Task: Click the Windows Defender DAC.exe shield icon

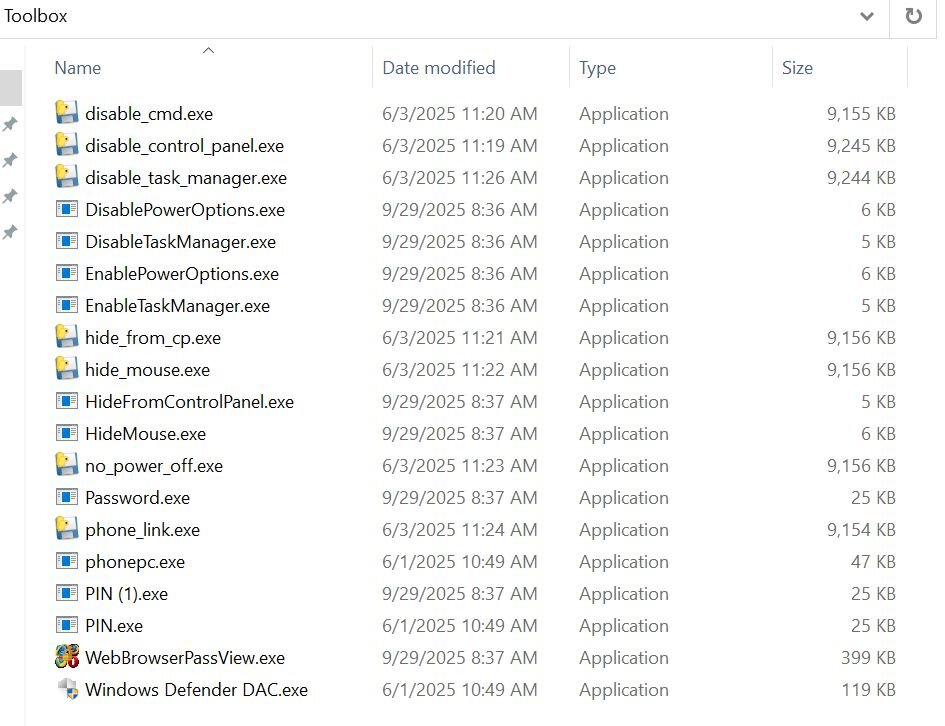Action: [x=67, y=689]
